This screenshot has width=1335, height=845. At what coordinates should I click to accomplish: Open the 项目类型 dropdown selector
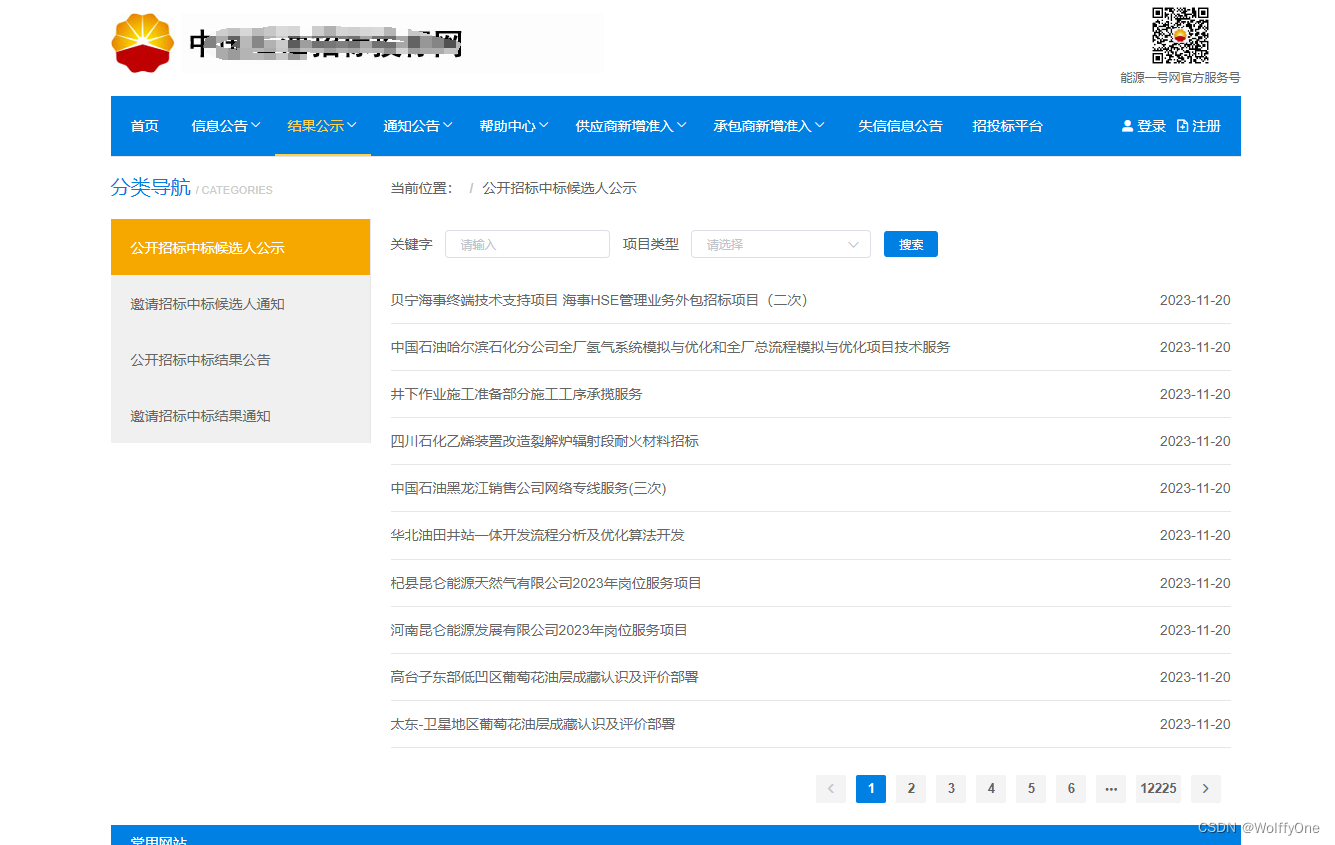(780, 243)
